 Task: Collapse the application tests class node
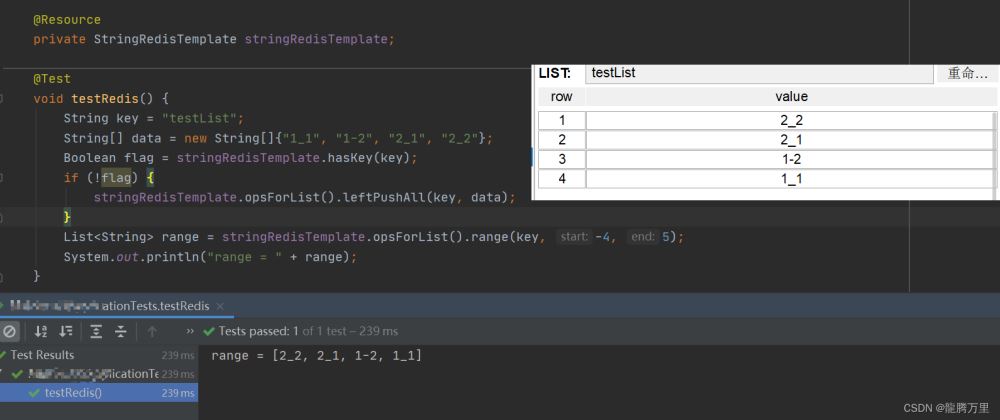pos(4,374)
